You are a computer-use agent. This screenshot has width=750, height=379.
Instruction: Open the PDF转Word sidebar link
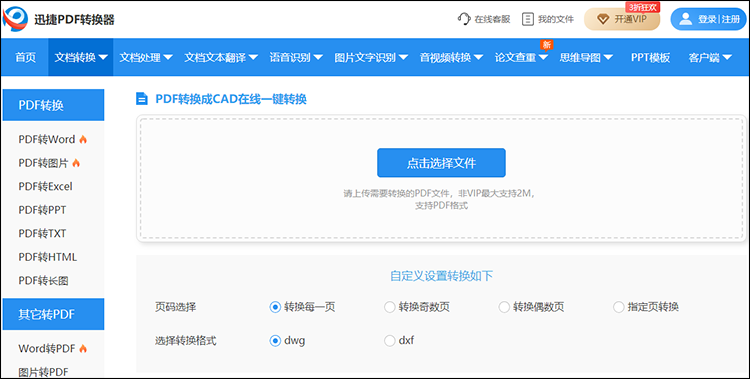pos(47,139)
